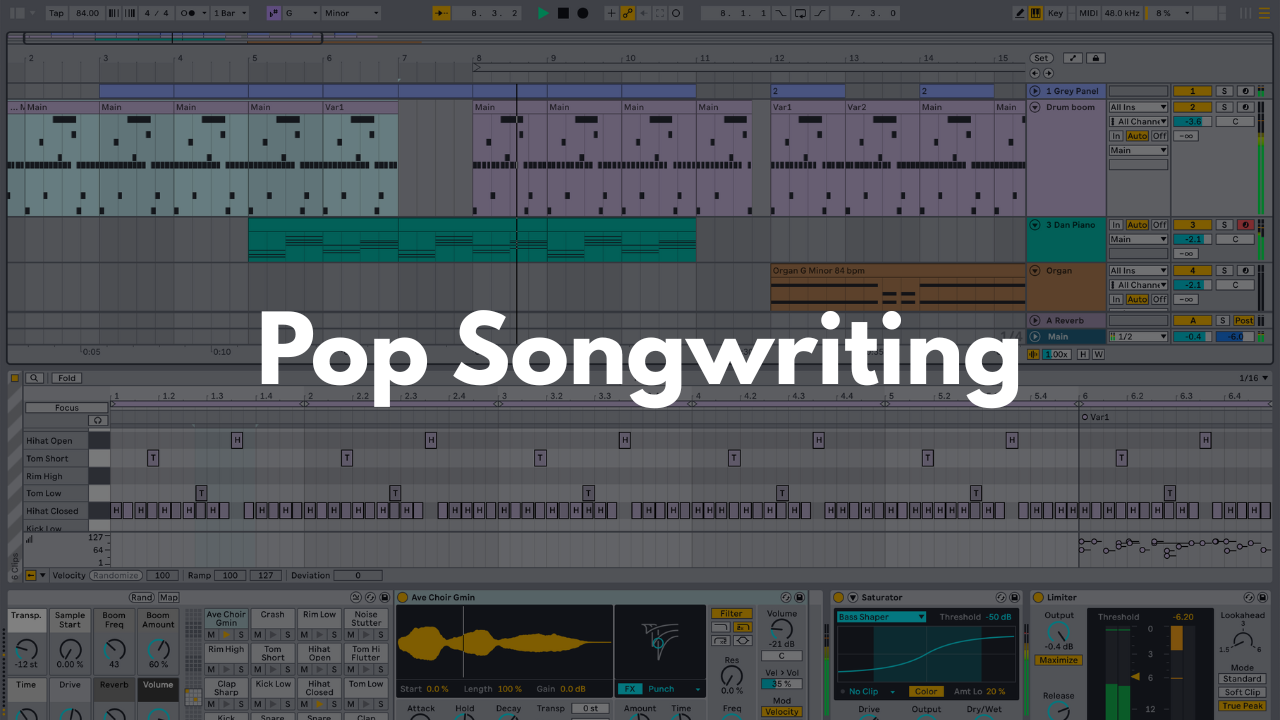The image size is (1280, 720).
Task: Click the hot-swap icon on the Saturator device
Action: coord(1001,598)
